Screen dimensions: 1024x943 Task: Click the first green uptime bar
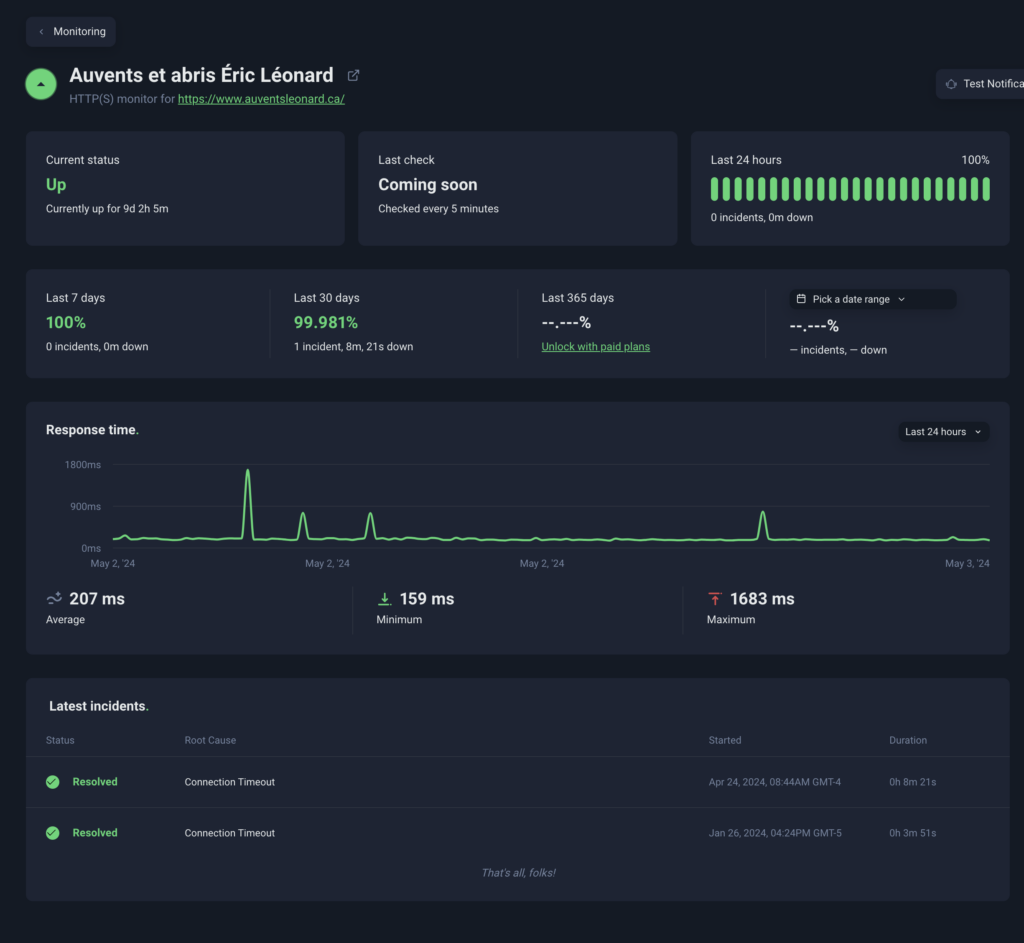tap(715, 189)
